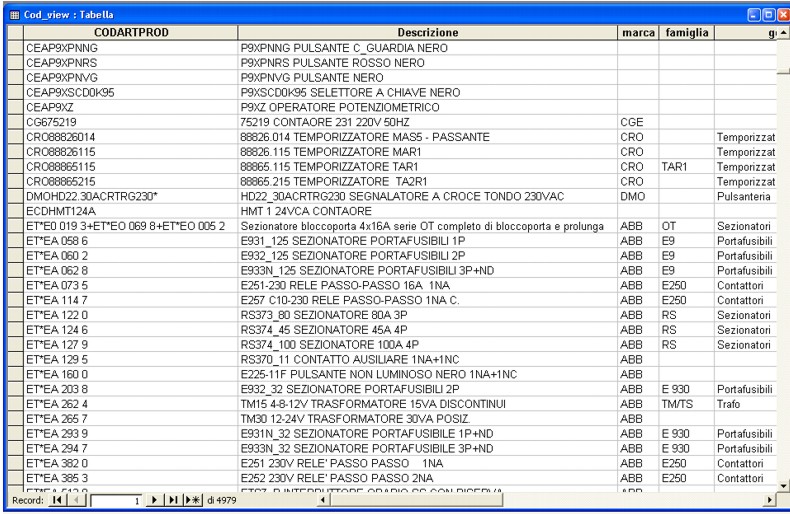Click description P9XZ OPERATORE POTENZIOMETRICO
This screenshot has width=790, height=514.
click(x=428, y=107)
